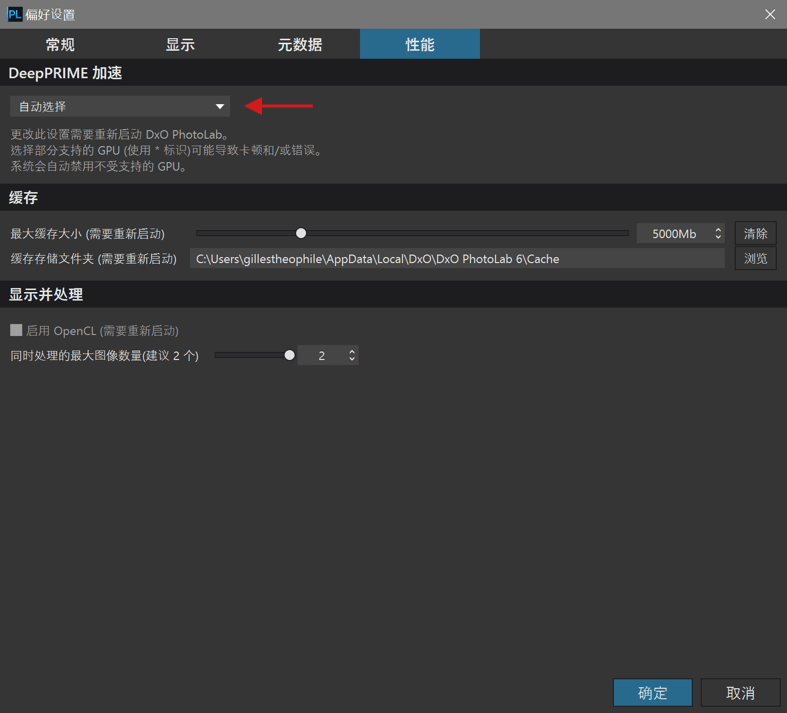787x713 pixels.
Task: Click 浏览 to choose cache folder
Action: point(755,259)
